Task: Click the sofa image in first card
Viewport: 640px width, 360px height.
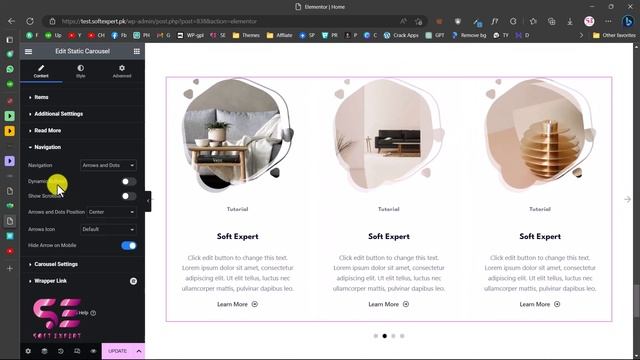Action: pyautogui.click(x=237, y=135)
